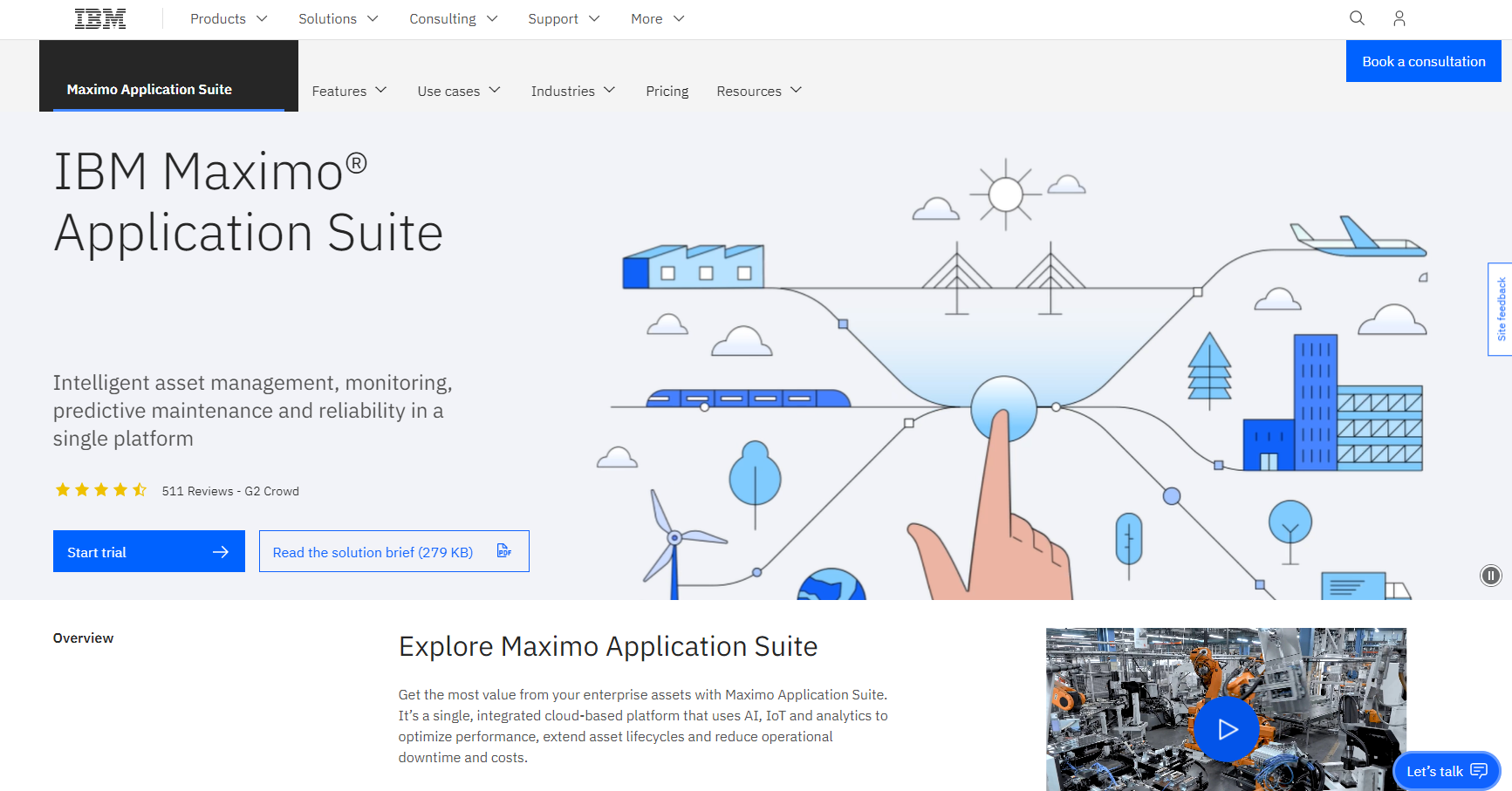Viewport: 1512px width, 791px height.
Task: Click the Start trial button
Action: (149, 551)
